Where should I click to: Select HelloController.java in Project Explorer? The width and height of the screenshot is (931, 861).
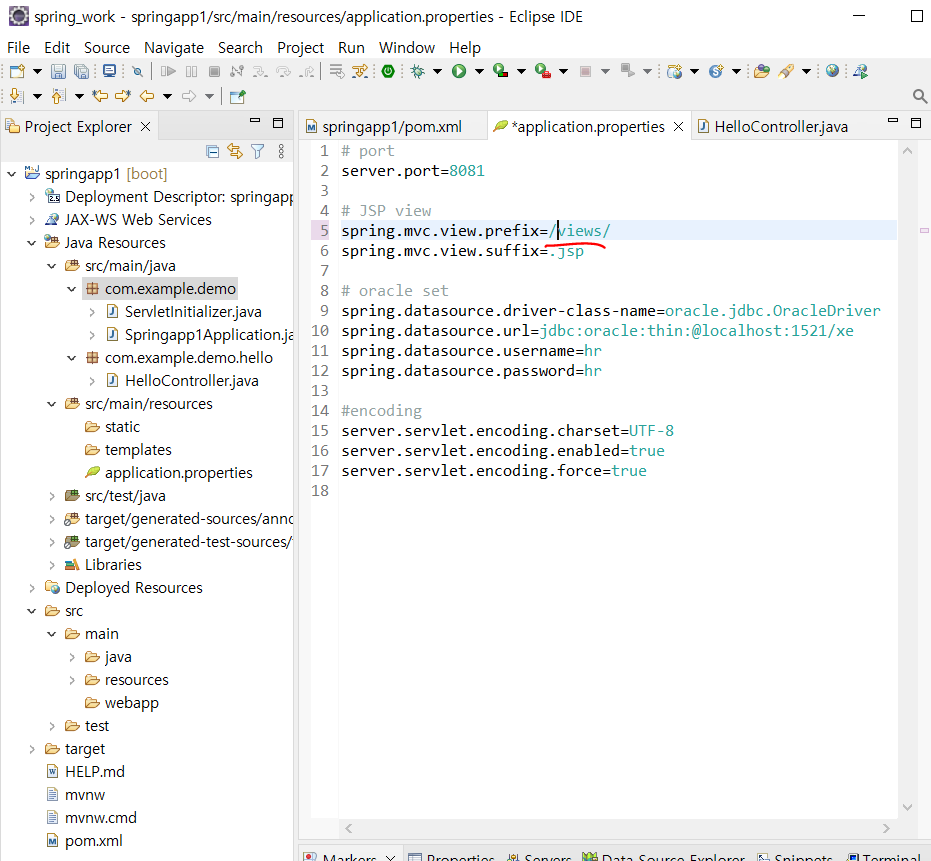click(191, 381)
